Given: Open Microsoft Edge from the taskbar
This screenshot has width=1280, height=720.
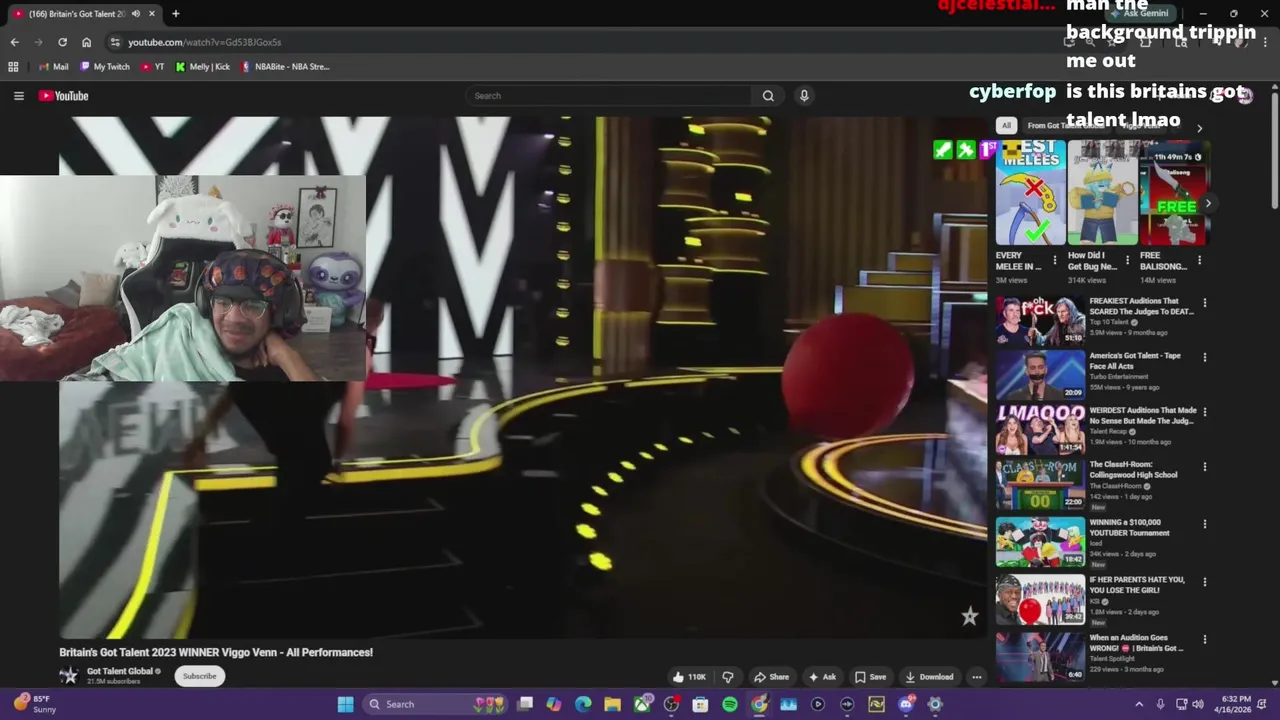Looking at the screenshot, I should click(583, 704).
